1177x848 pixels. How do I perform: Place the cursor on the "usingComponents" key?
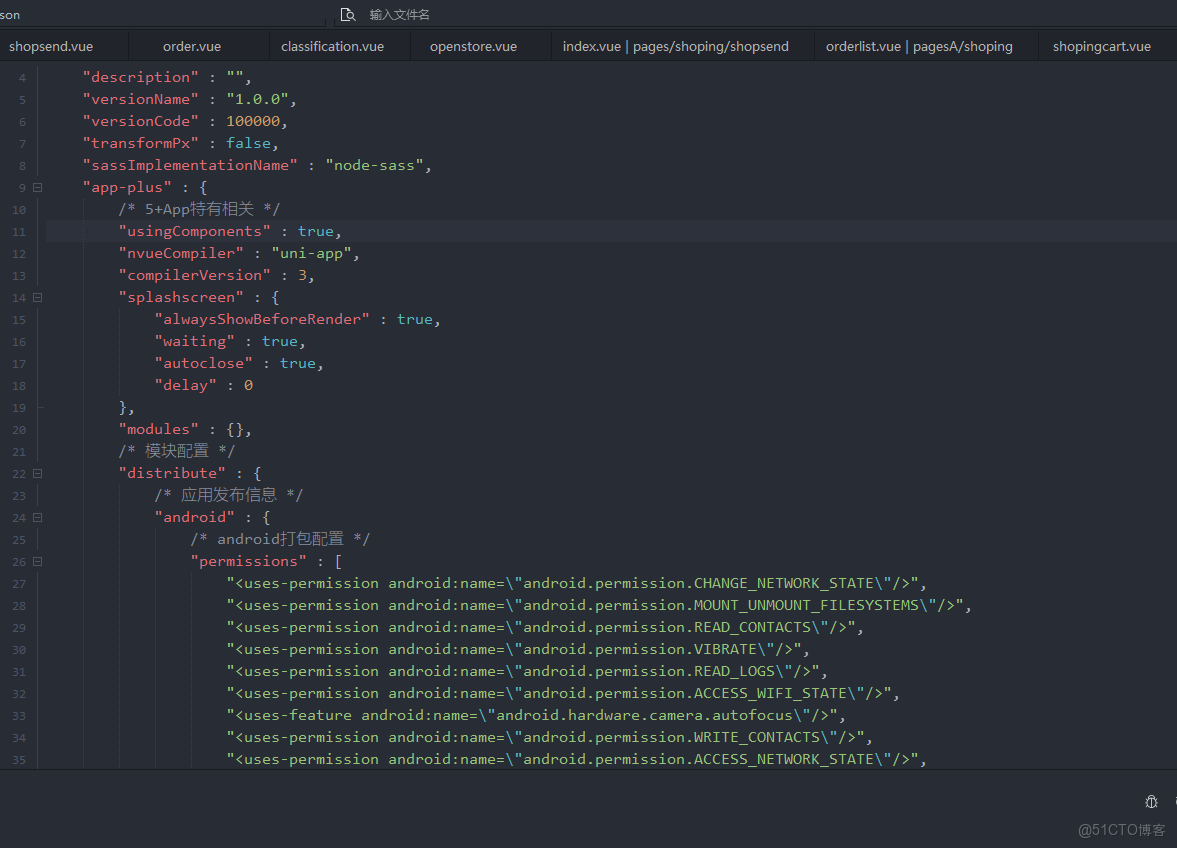[x=195, y=231]
